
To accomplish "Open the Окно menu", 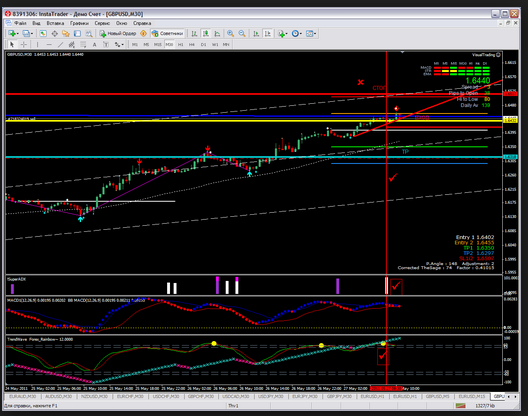I will [x=122, y=23].
